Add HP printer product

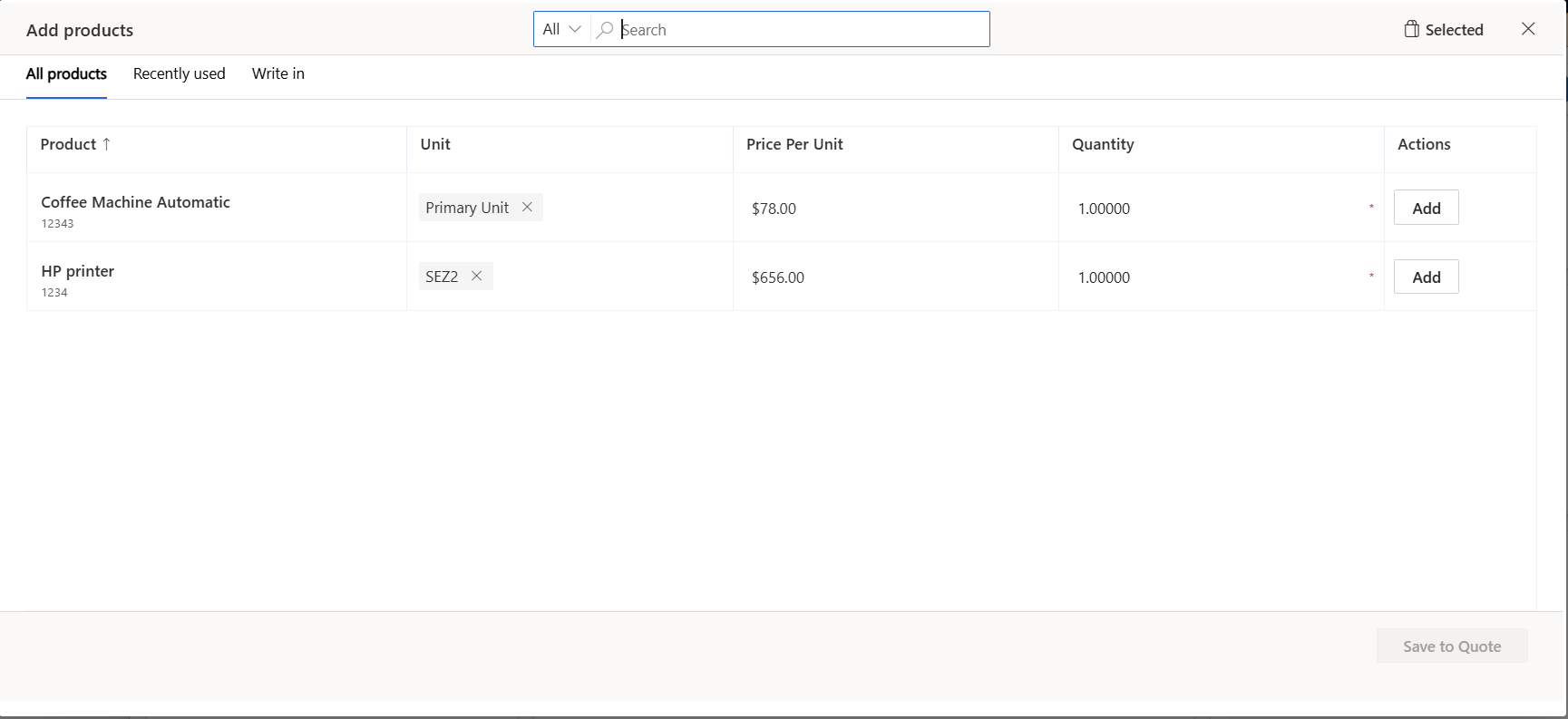coord(1426,277)
